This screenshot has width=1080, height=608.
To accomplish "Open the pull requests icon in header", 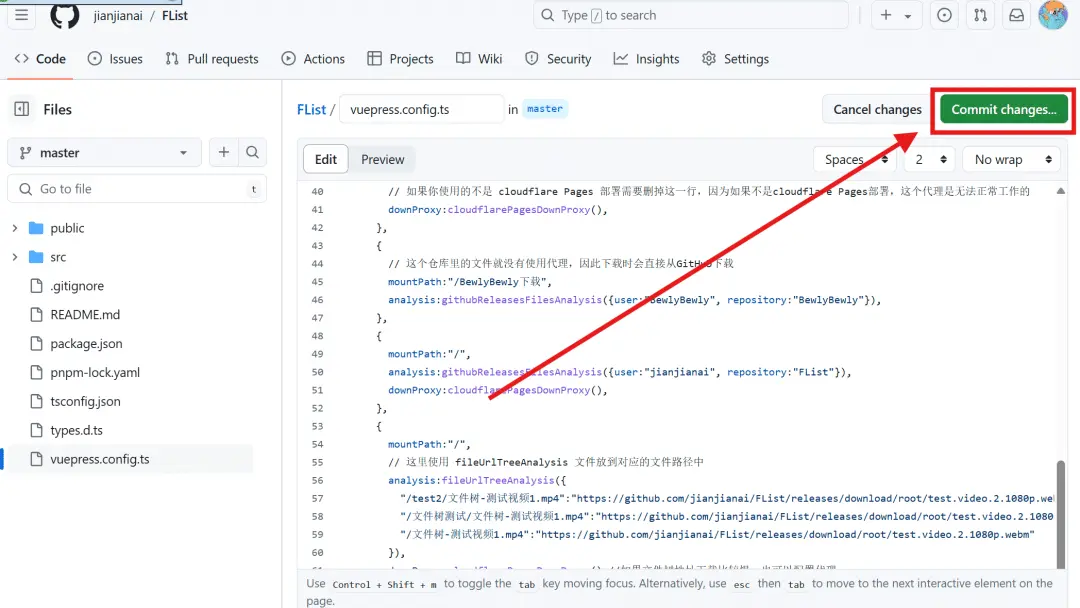I will pos(980,15).
